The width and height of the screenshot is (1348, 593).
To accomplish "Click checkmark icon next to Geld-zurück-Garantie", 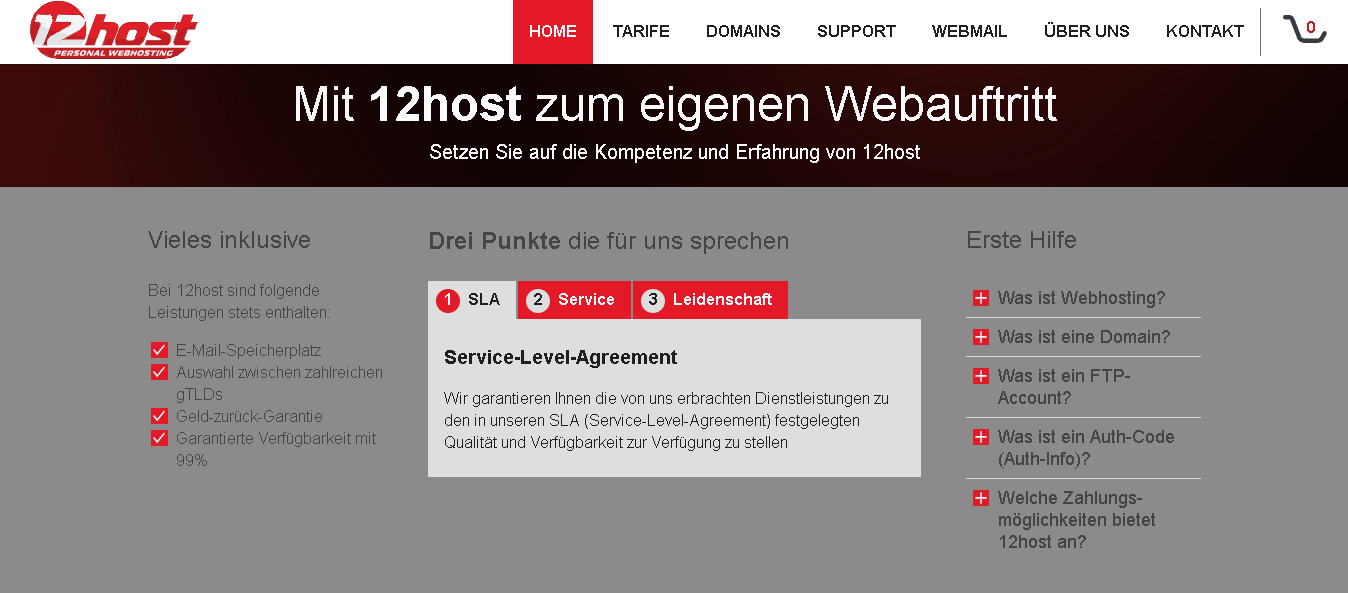I will pos(159,416).
